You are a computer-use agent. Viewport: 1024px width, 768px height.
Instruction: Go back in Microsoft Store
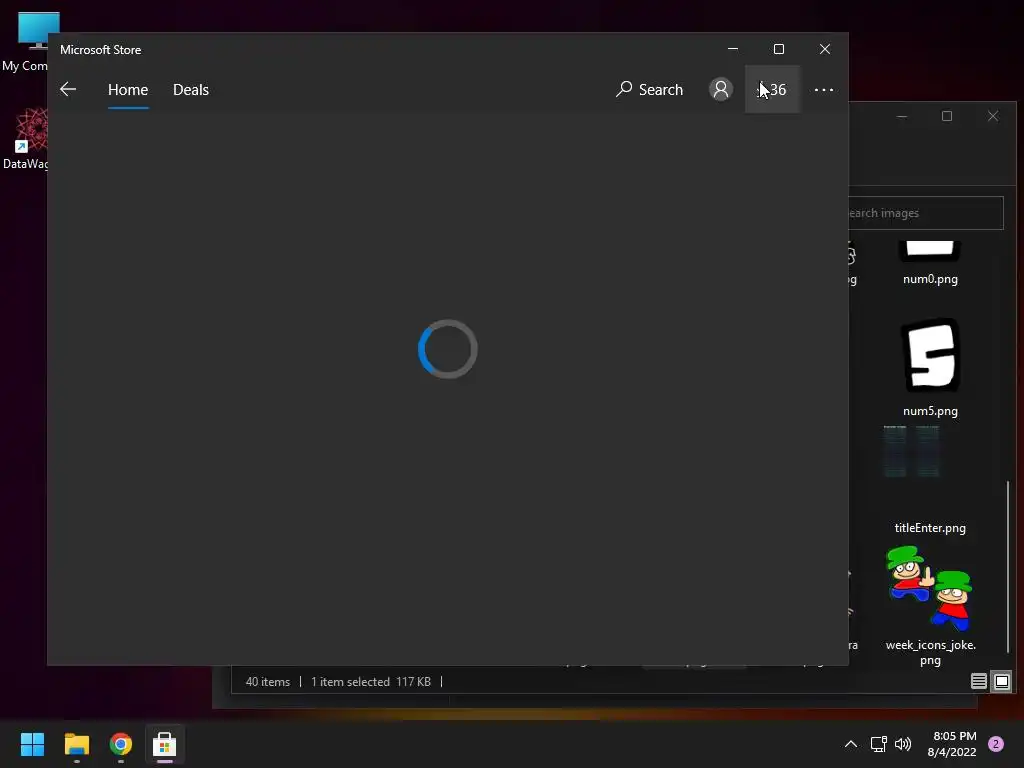pos(68,89)
